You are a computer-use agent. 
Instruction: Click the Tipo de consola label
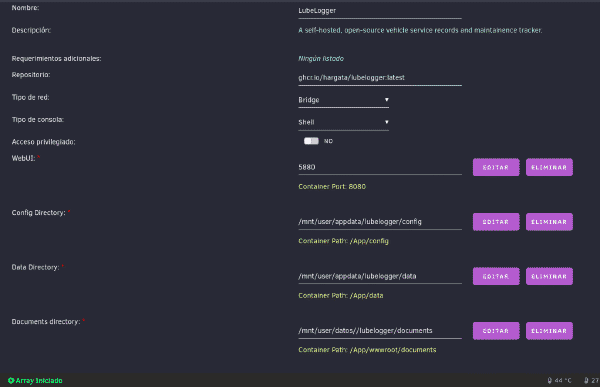[x=38, y=120]
